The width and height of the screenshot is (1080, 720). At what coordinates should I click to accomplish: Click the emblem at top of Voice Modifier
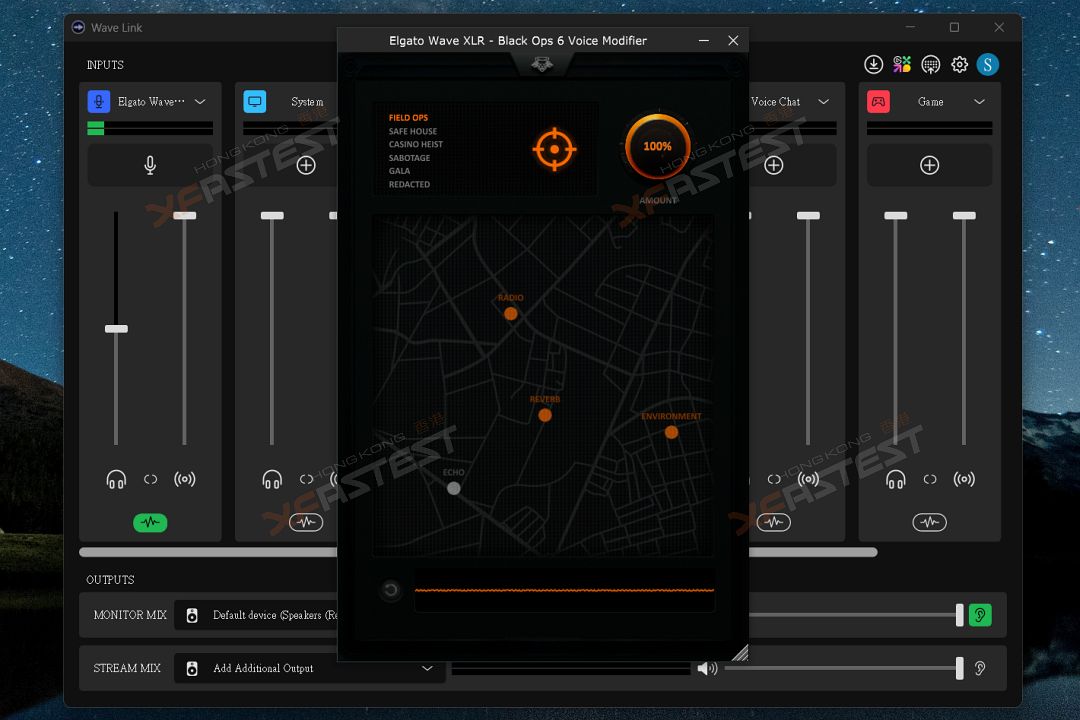(x=542, y=65)
